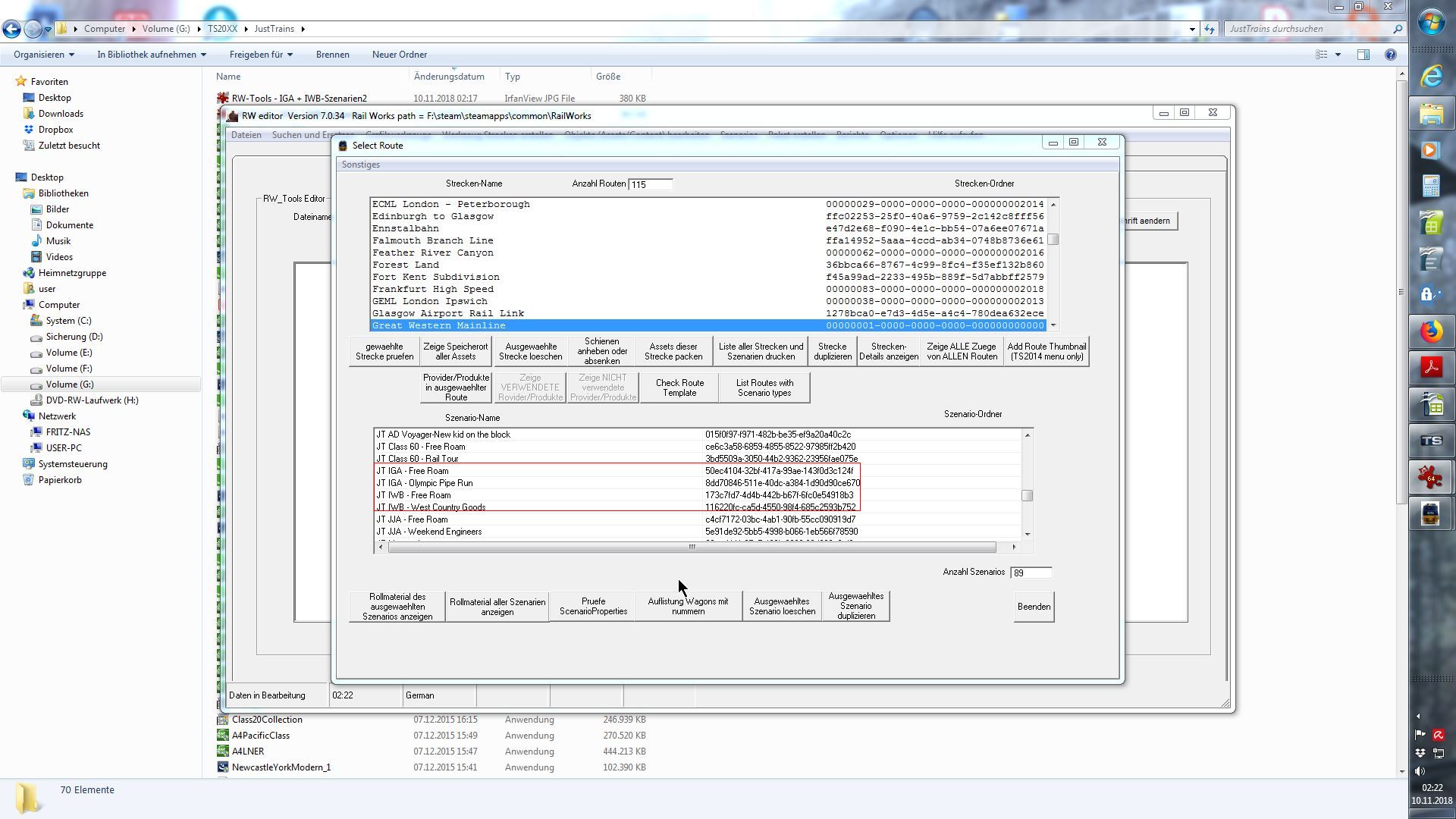The height and width of the screenshot is (819, 1456).
Task: Expand the Freigeben für dropdown
Action: [261, 55]
